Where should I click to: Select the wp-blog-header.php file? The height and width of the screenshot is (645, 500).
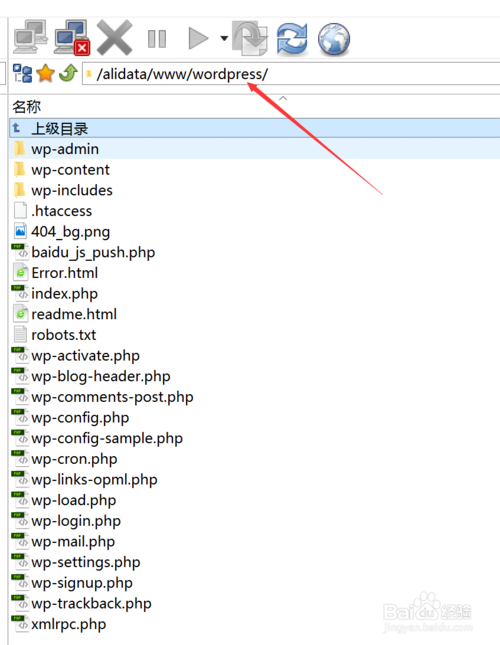coord(101,376)
